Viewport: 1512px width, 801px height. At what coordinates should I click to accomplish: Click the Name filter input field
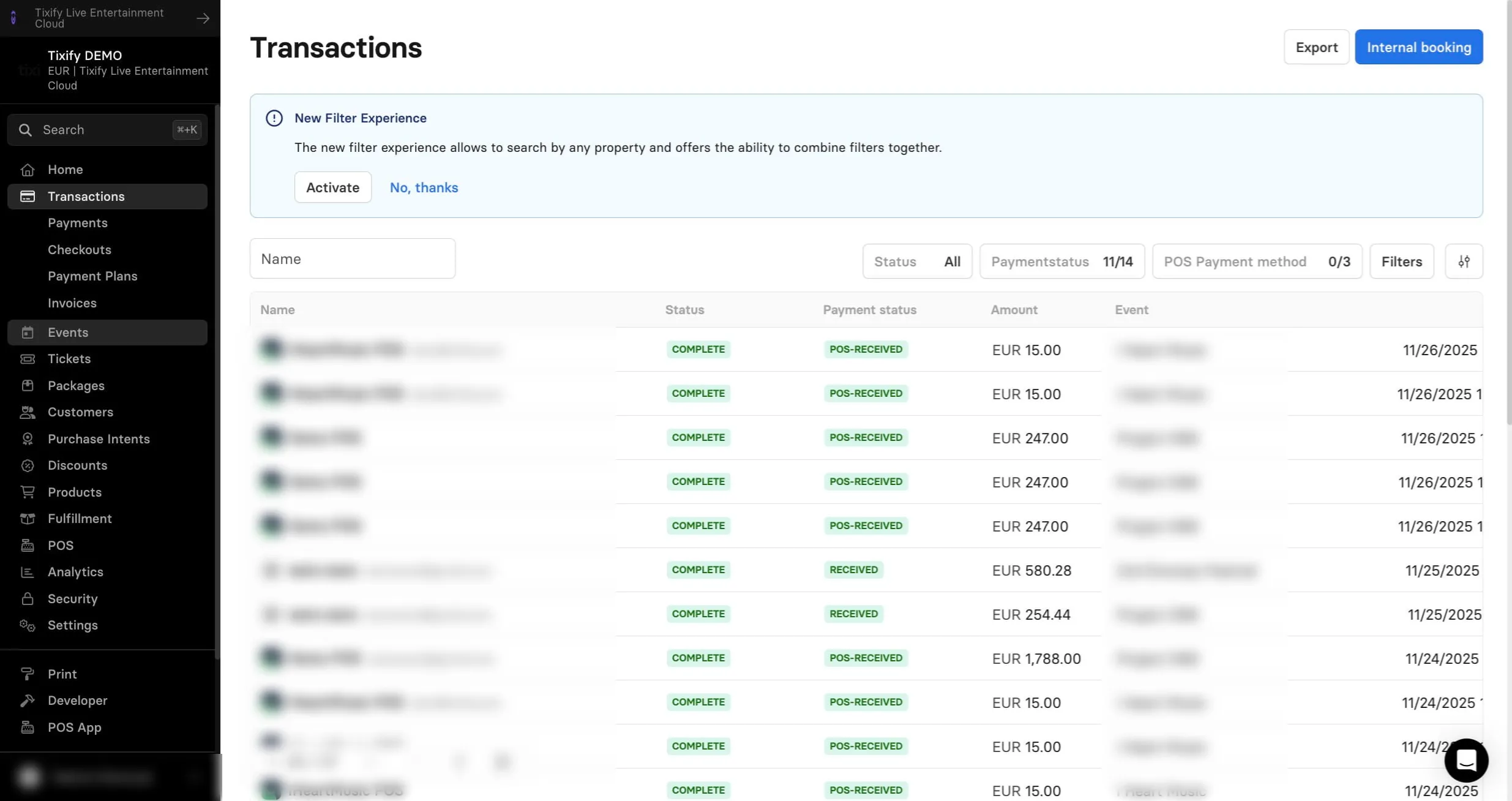point(352,258)
